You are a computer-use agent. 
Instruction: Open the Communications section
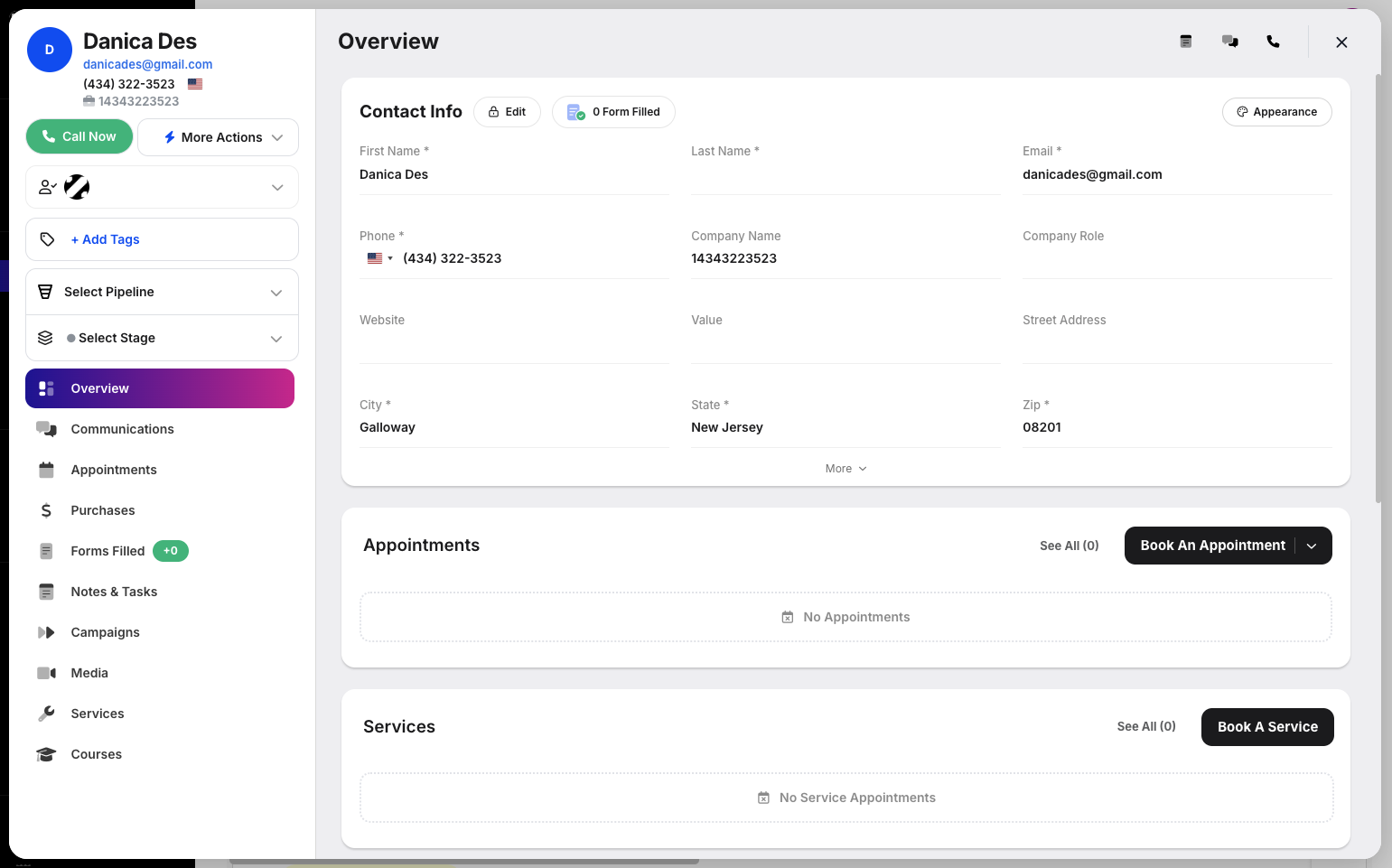[160, 429]
